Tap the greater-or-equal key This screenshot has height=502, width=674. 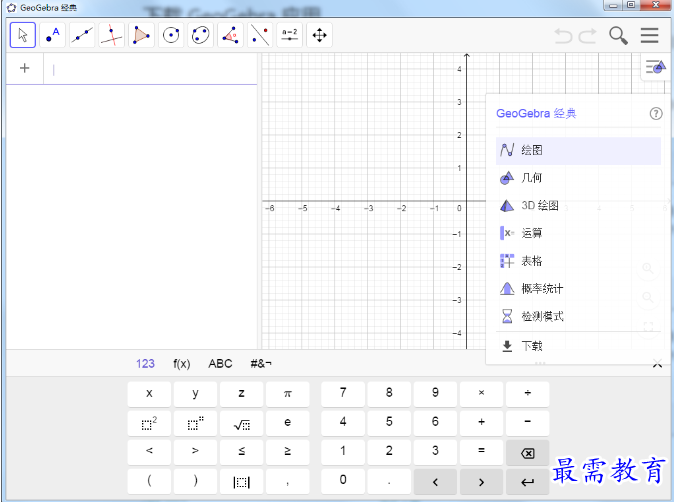coord(288,452)
